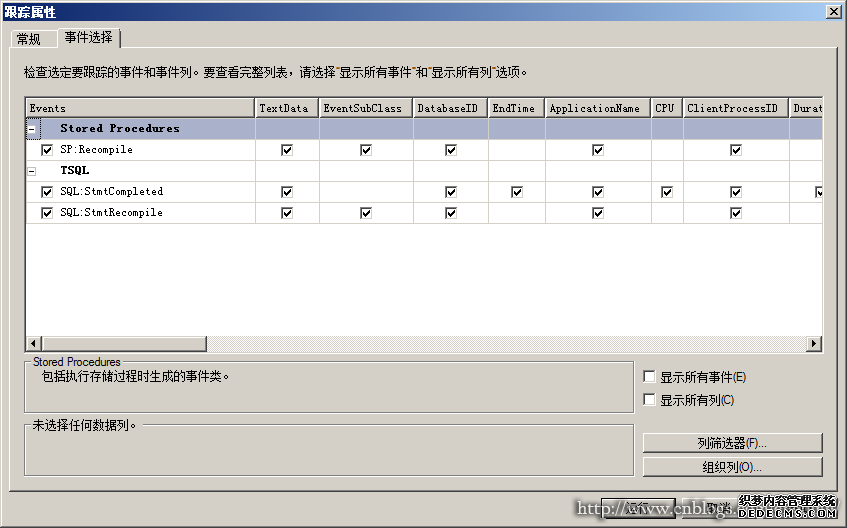
Task: Collapse the Stored Procedures event group
Action: point(32,129)
